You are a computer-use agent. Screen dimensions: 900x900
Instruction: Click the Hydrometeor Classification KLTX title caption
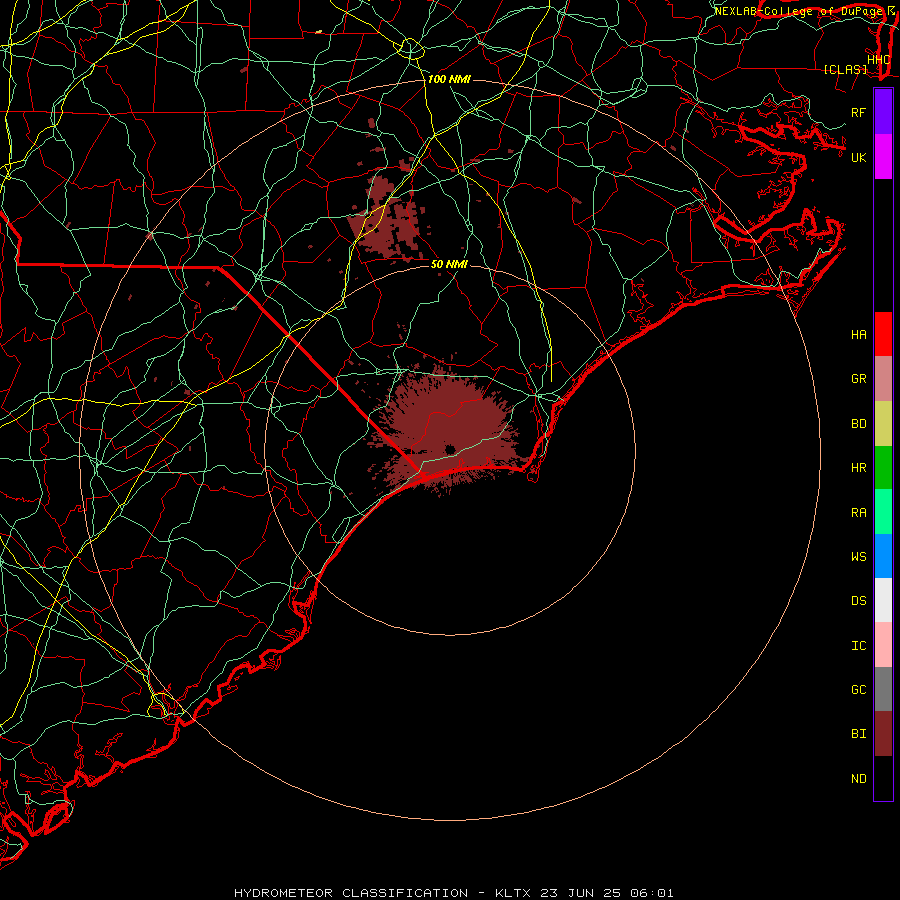(453, 893)
